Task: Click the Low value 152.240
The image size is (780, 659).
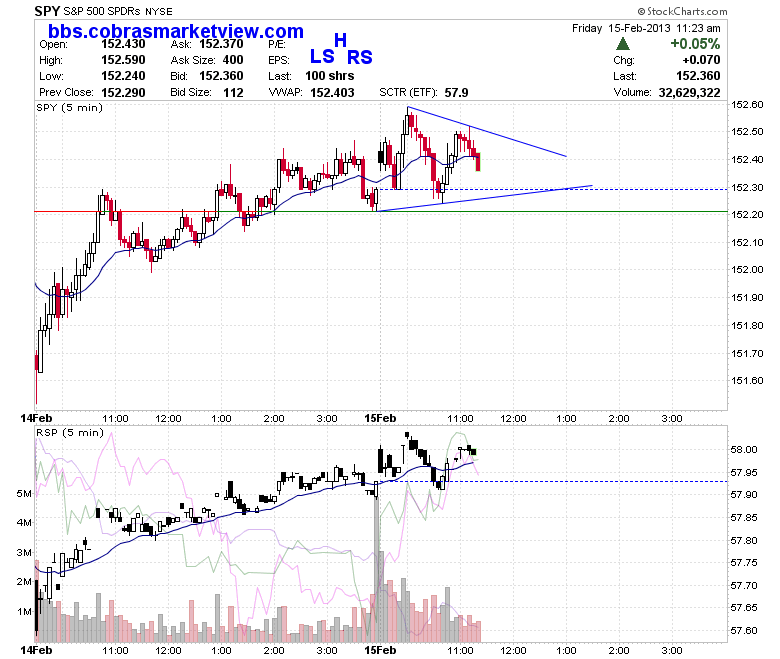Action: tap(123, 76)
